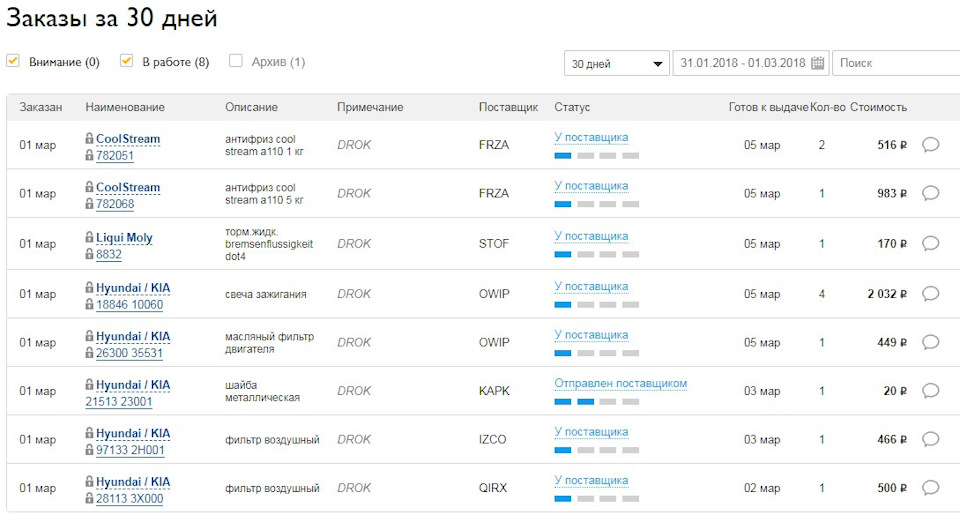
Task: Select price cell 2 032 ₽
Action: 887,294
